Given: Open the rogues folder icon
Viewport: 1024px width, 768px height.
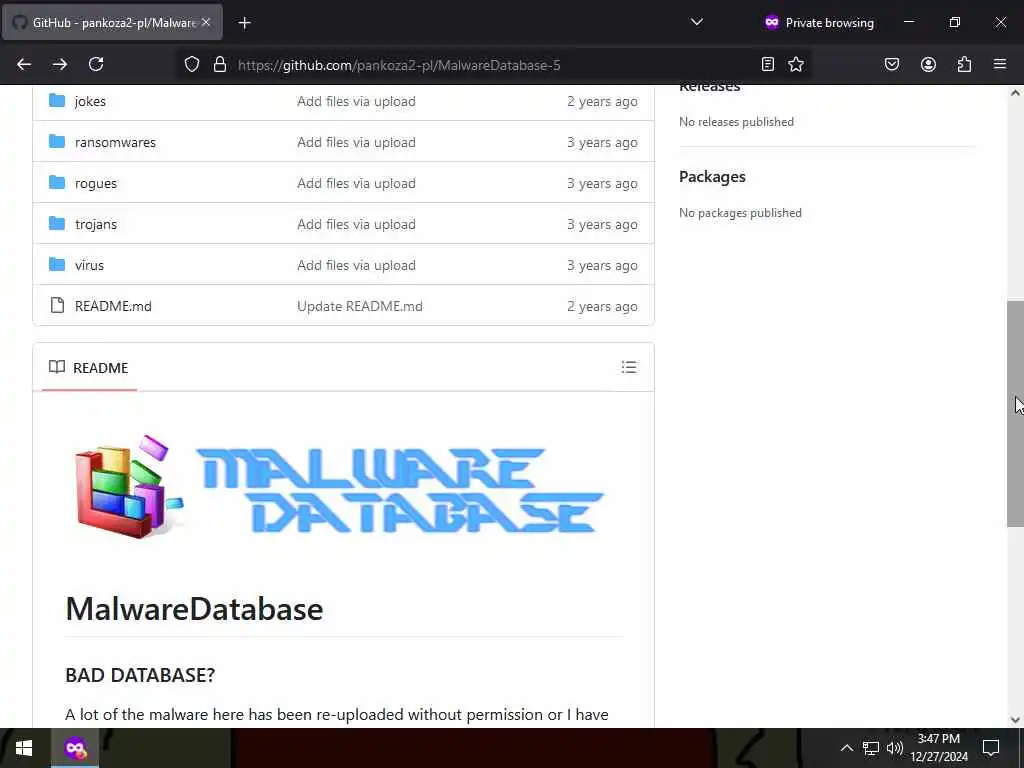Looking at the screenshot, I should coord(57,183).
